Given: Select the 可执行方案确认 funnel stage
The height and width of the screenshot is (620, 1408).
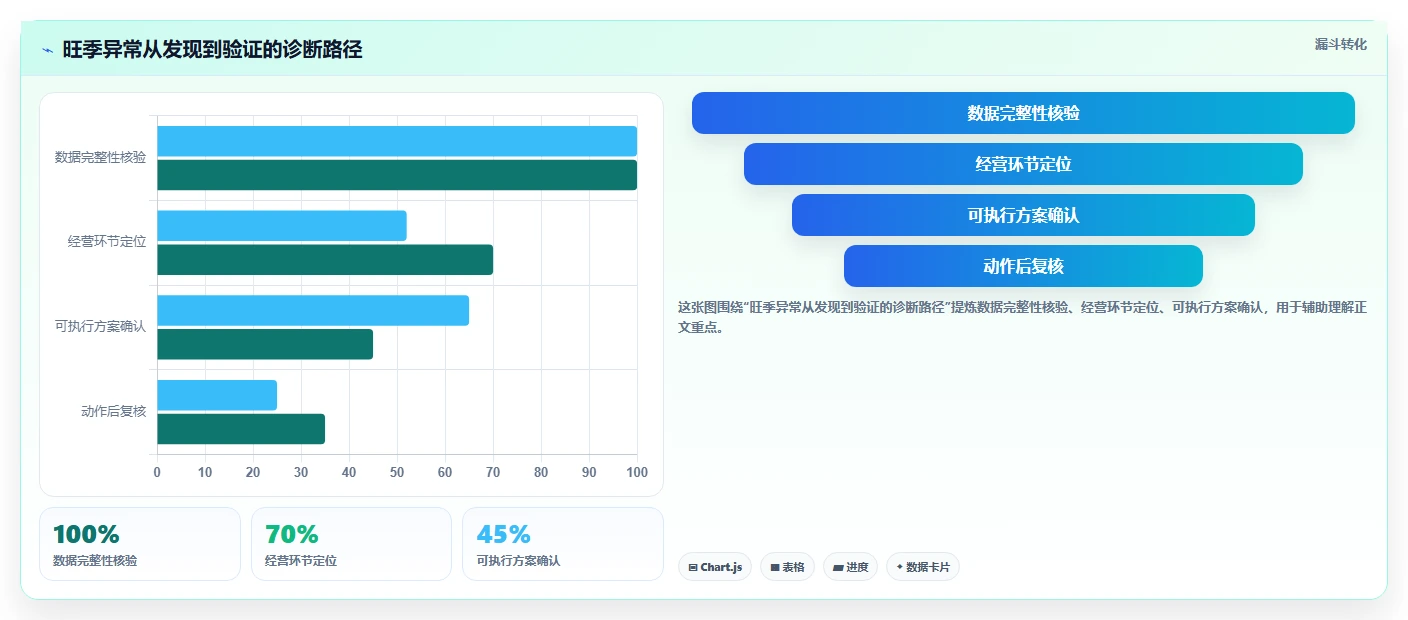Looking at the screenshot, I should click(x=1023, y=215).
